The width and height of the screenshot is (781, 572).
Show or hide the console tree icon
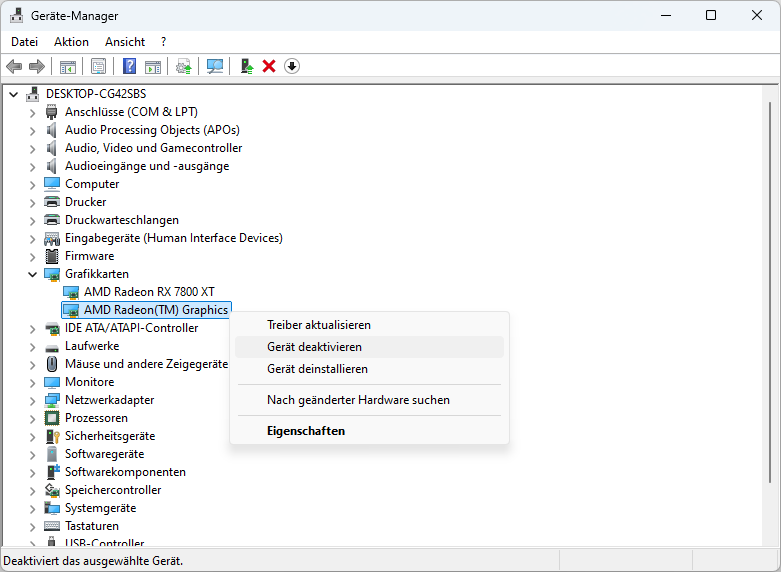coord(68,66)
